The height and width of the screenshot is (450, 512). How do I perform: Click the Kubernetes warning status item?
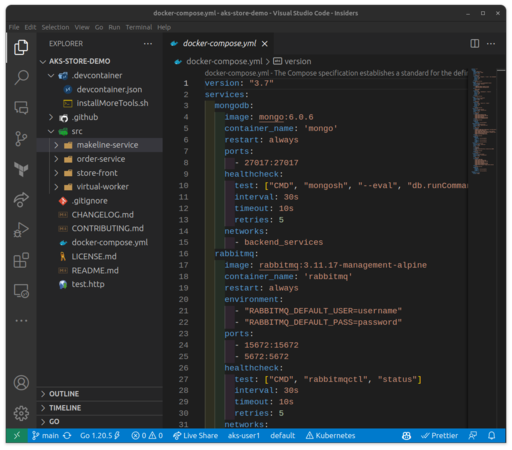[x=330, y=436]
